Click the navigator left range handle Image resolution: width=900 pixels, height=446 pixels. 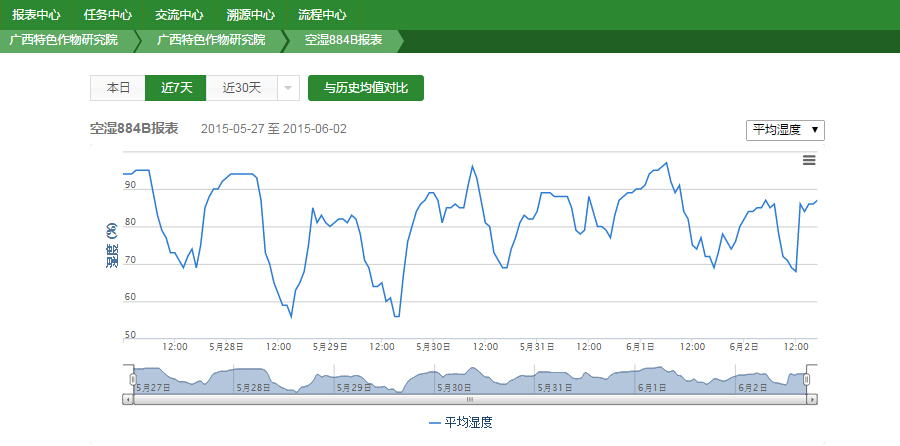click(x=133, y=380)
